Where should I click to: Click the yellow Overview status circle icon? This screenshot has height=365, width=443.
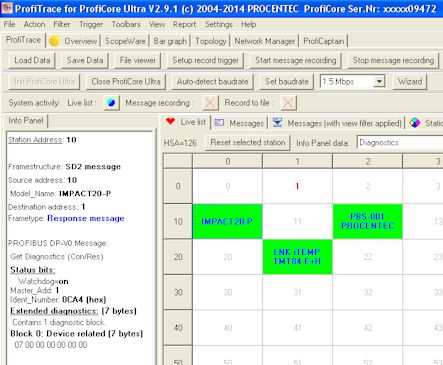point(54,41)
